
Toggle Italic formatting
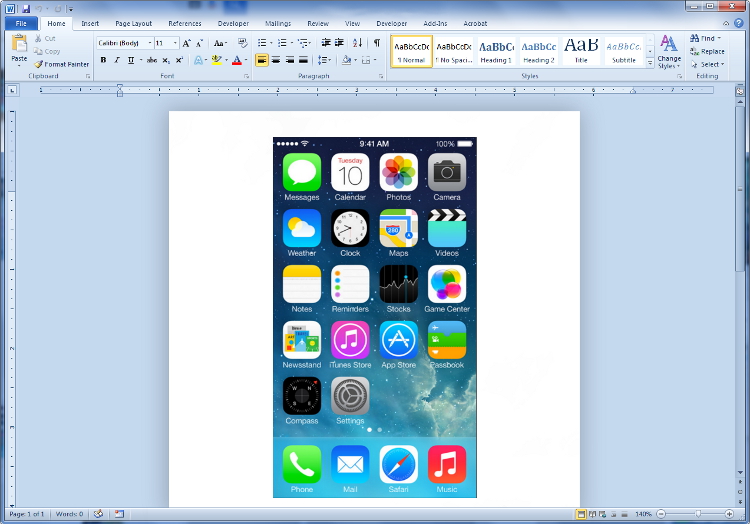coord(117,60)
